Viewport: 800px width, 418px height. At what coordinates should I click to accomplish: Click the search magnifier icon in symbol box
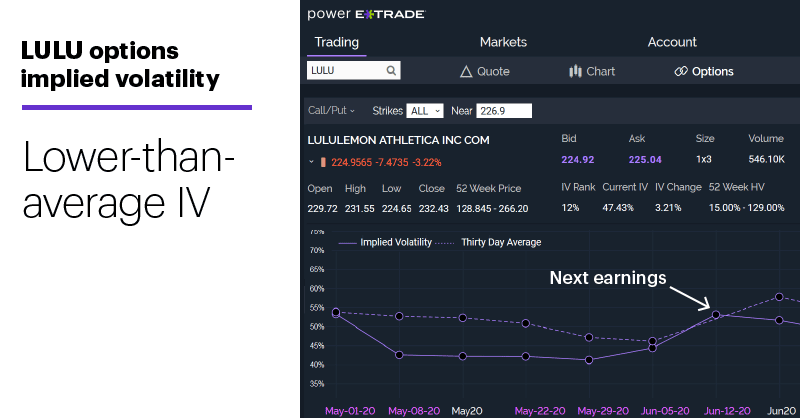(391, 70)
